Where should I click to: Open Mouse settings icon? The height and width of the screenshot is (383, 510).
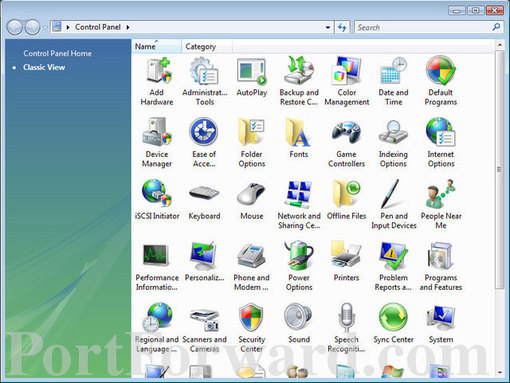(x=252, y=200)
